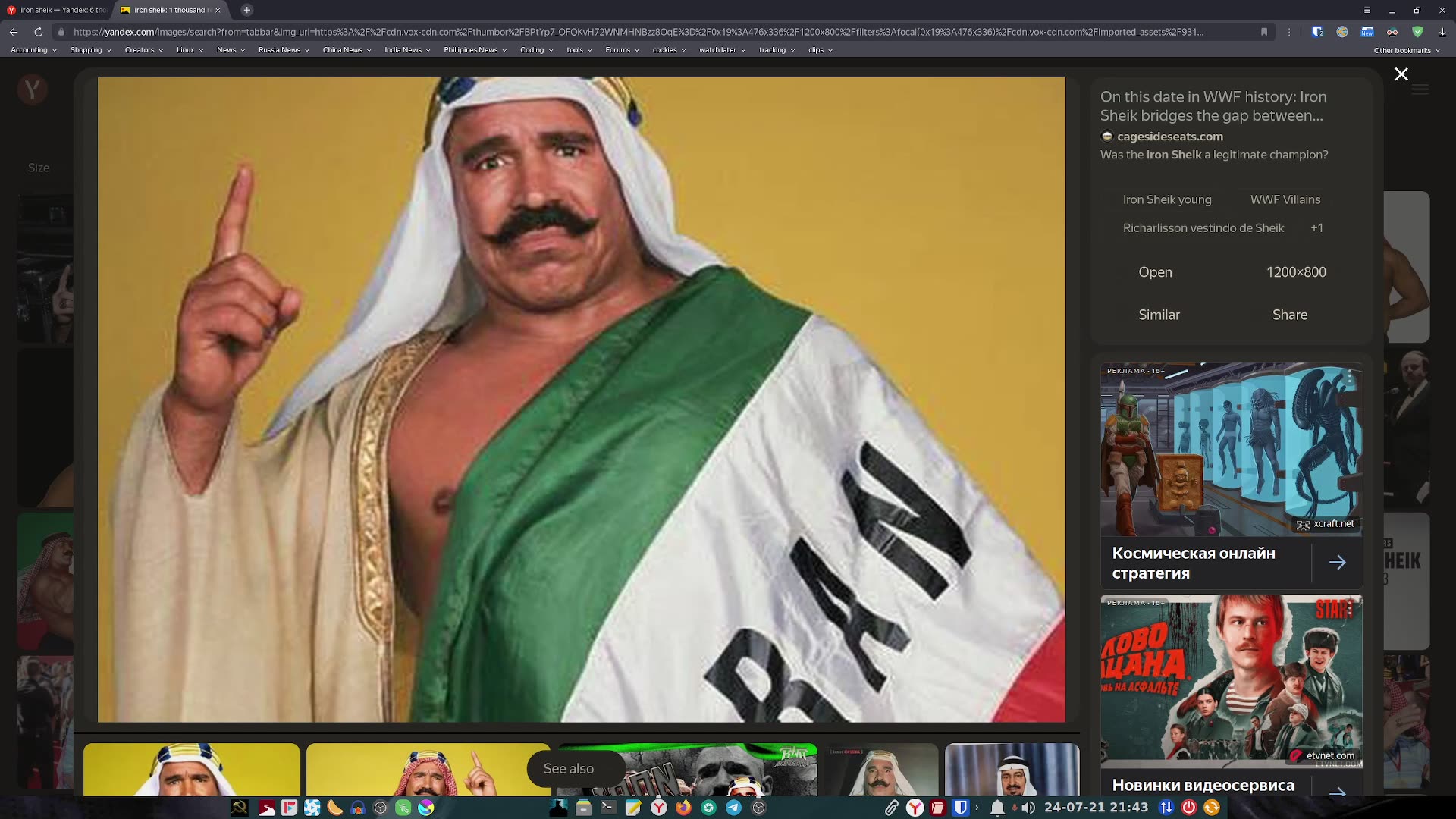Viewport: 1456px width, 819px height.
Task: Click the extension icon with red glasses
Action: tap(1392, 32)
